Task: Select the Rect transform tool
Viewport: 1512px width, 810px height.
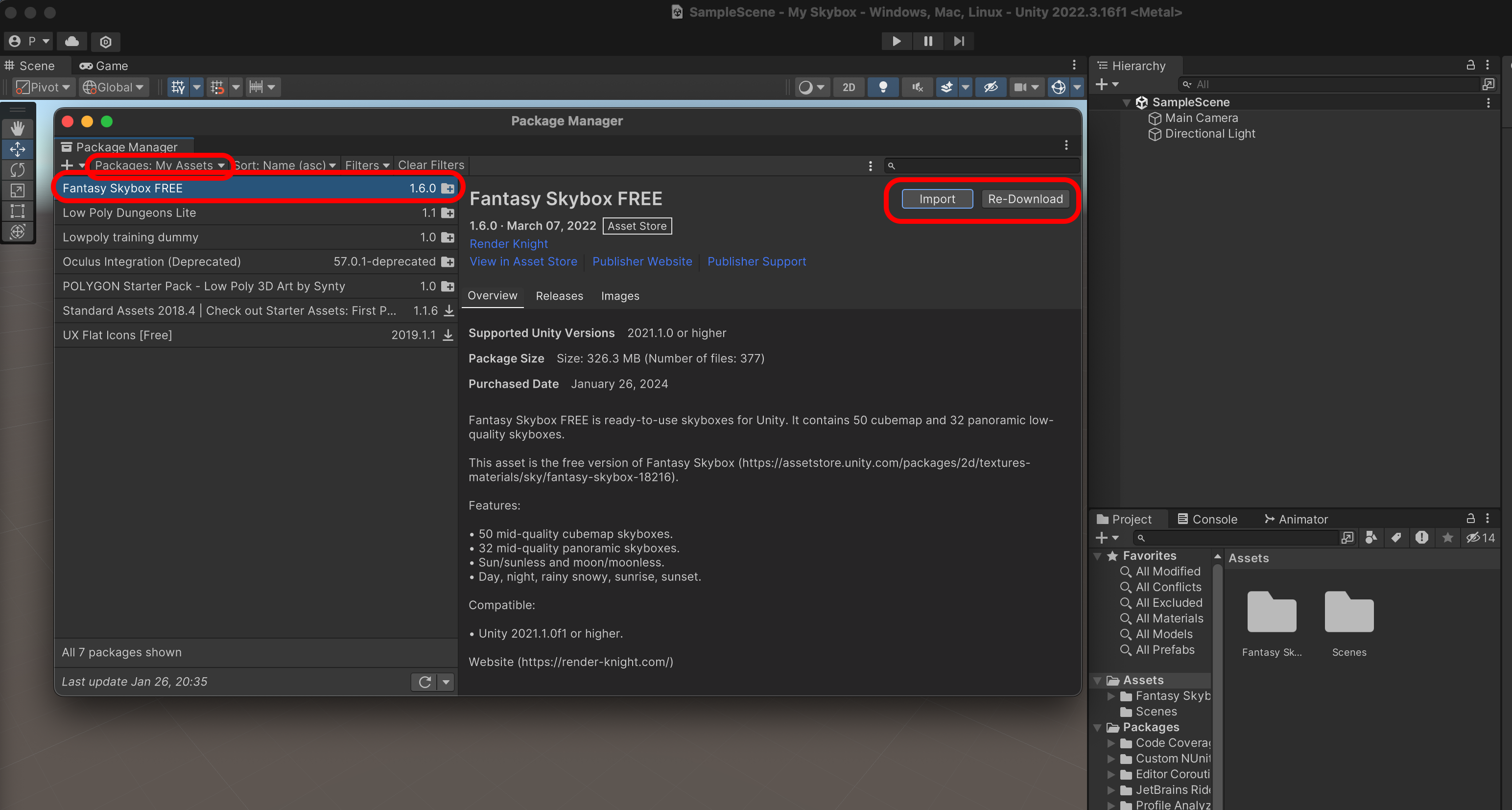Action: point(18,211)
